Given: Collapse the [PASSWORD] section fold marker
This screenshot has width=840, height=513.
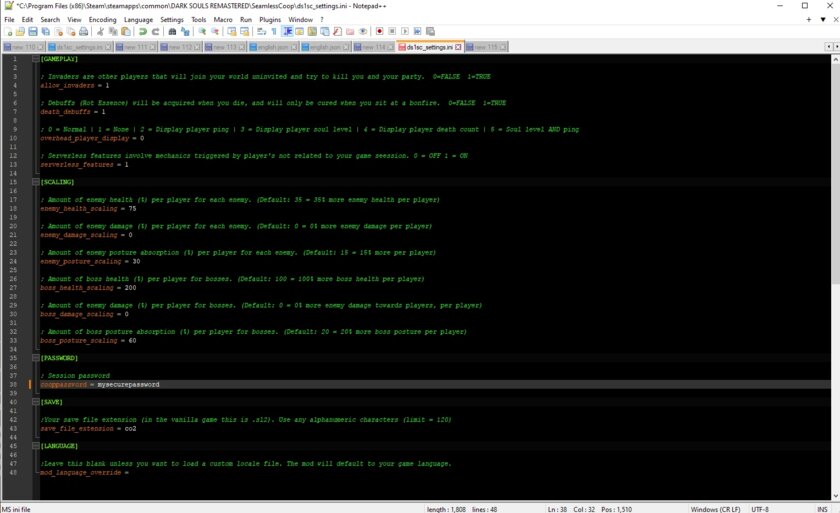Looking at the screenshot, I should point(35,358).
